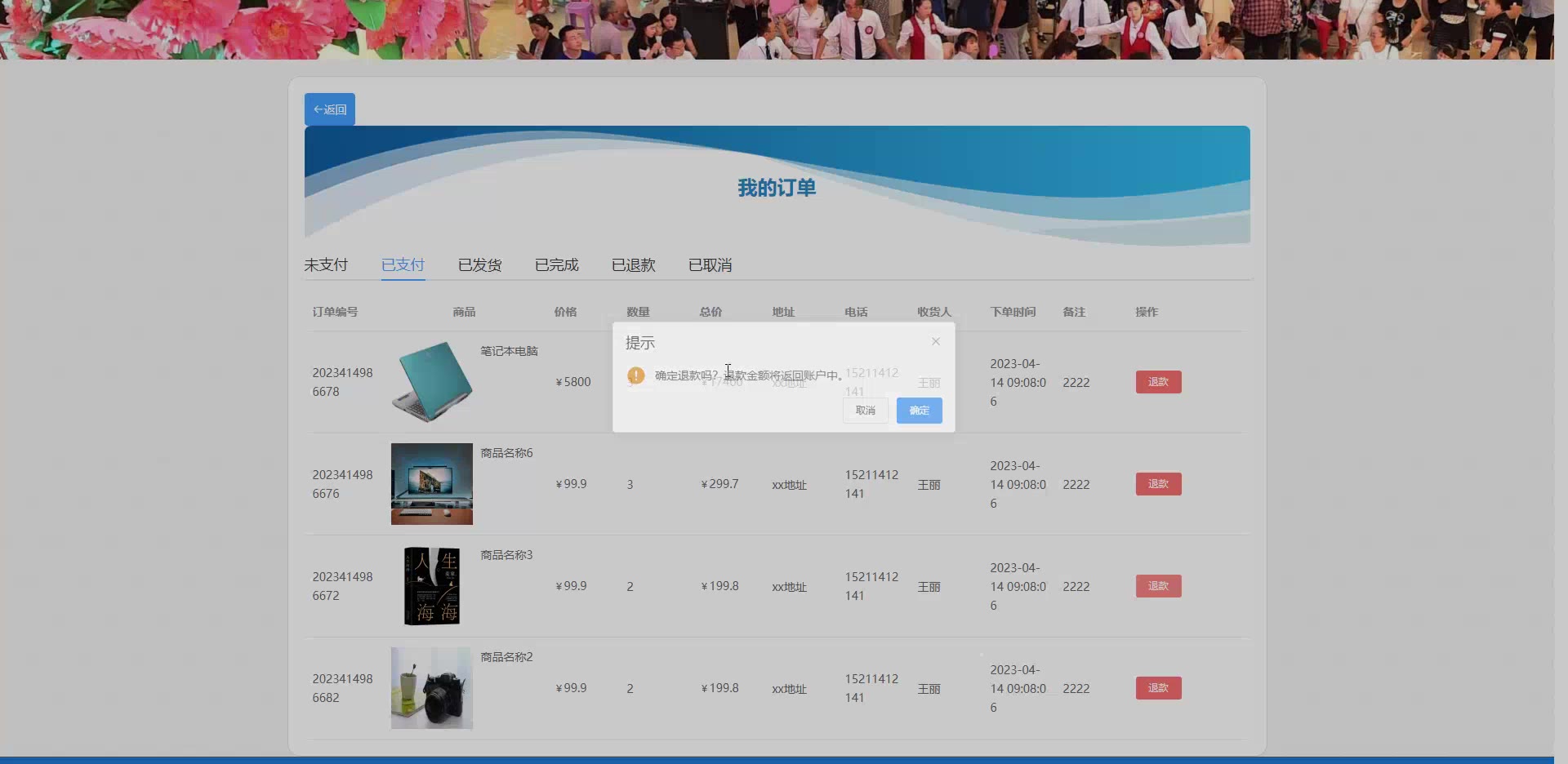Click order number 2023414986682
This screenshot has width=1568, height=764.
[x=342, y=688]
